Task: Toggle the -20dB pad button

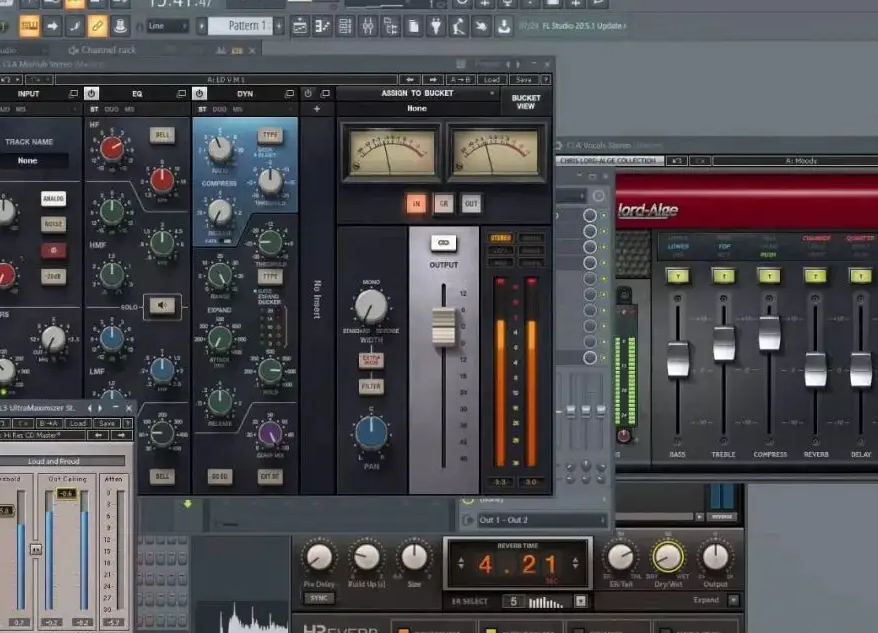Action: point(53,276)
